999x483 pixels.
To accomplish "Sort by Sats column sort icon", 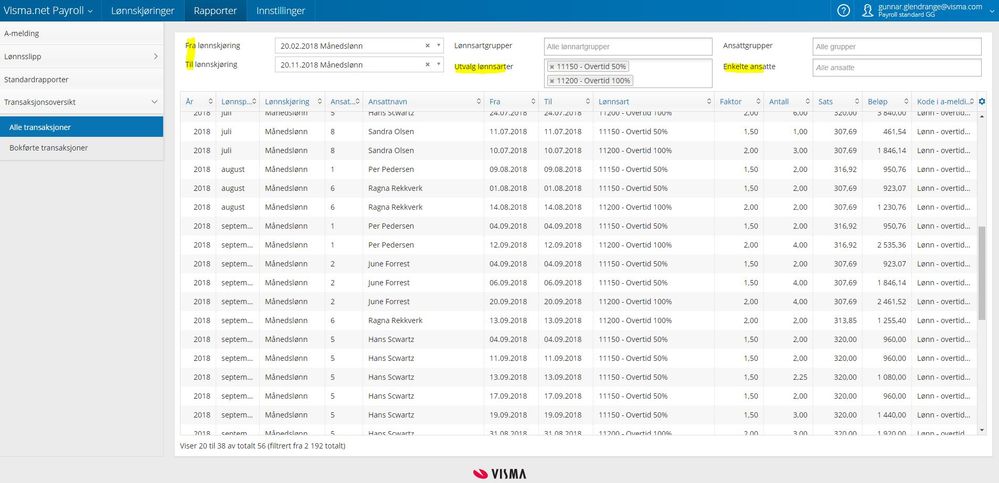I will coord(856,101).
